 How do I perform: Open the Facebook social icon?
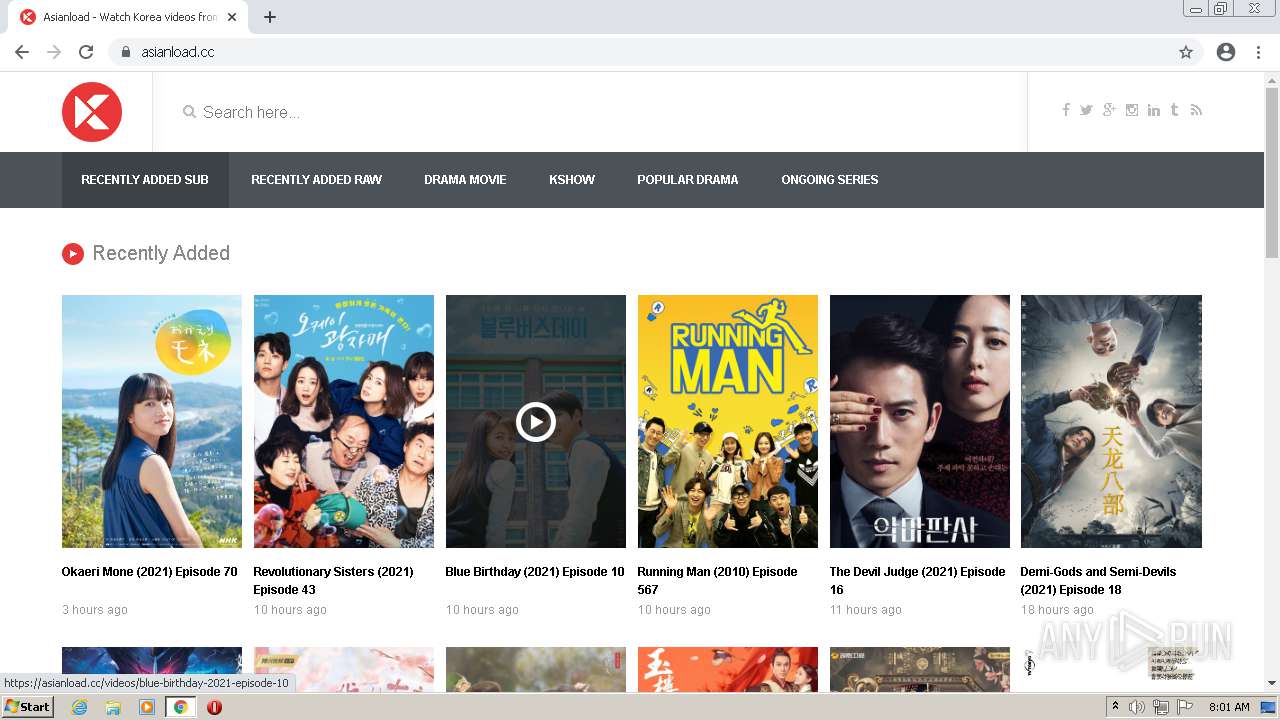[x=1066, y=110]
